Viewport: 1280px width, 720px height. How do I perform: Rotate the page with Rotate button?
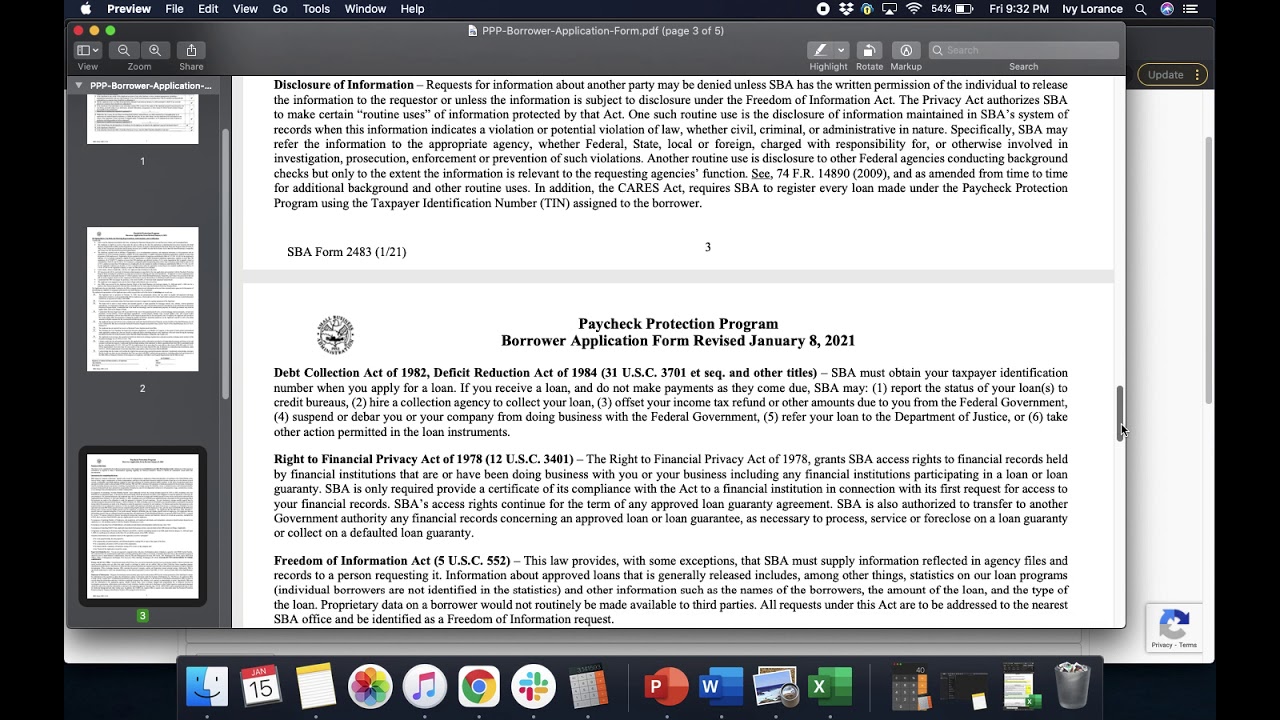[x=869, y=50]
